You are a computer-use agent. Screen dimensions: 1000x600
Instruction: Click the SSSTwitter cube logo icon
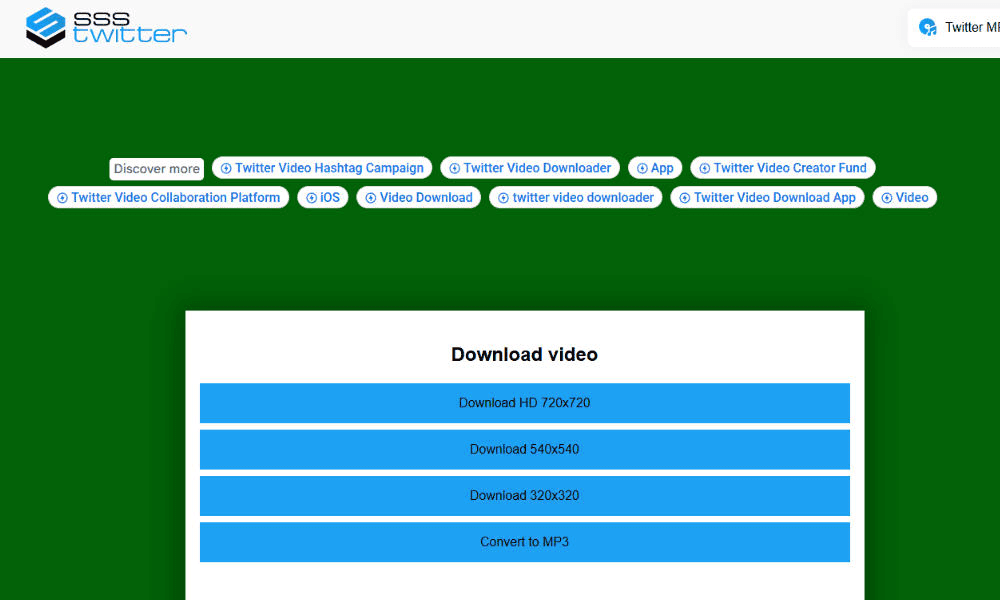click(46, 27)
